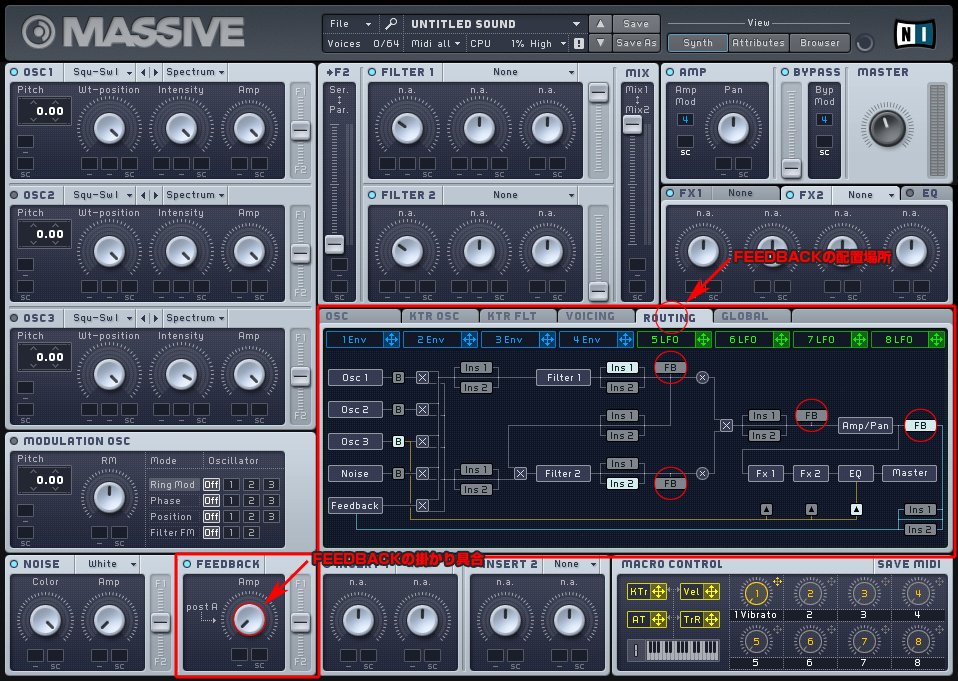Image resolution: width=958 pixels, height=681 pixels.
Task: Click SAVE MIDI in Macro Control
Action: 909,564
